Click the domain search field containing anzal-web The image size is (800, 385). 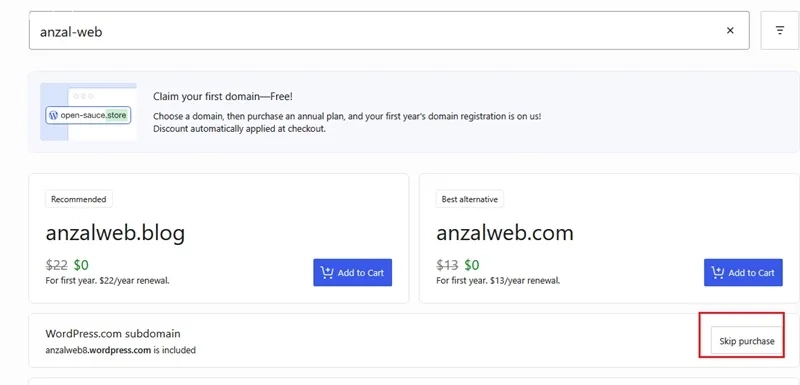pyautogui.click(x=389, y=31)
